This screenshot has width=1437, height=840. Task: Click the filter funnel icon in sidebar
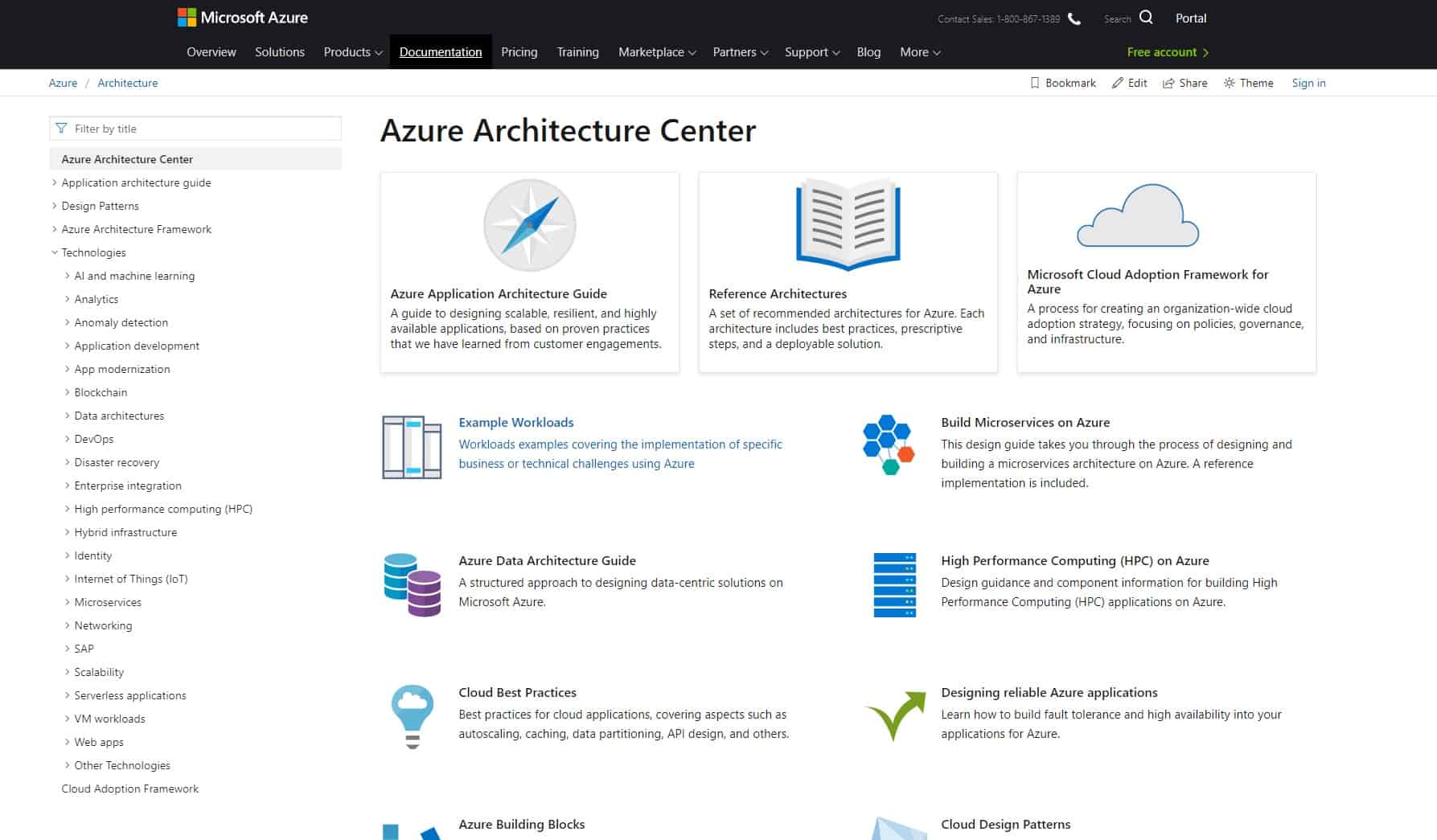tap(61, 129)
